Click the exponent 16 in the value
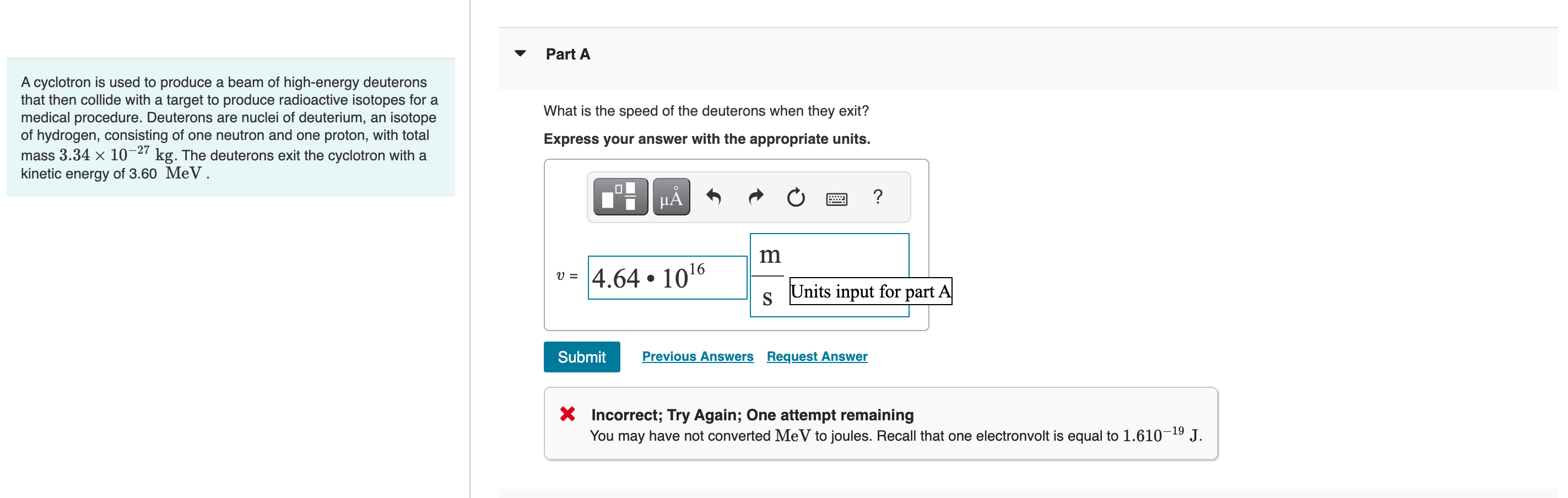The image size is (1568, 498). [697, 269]
